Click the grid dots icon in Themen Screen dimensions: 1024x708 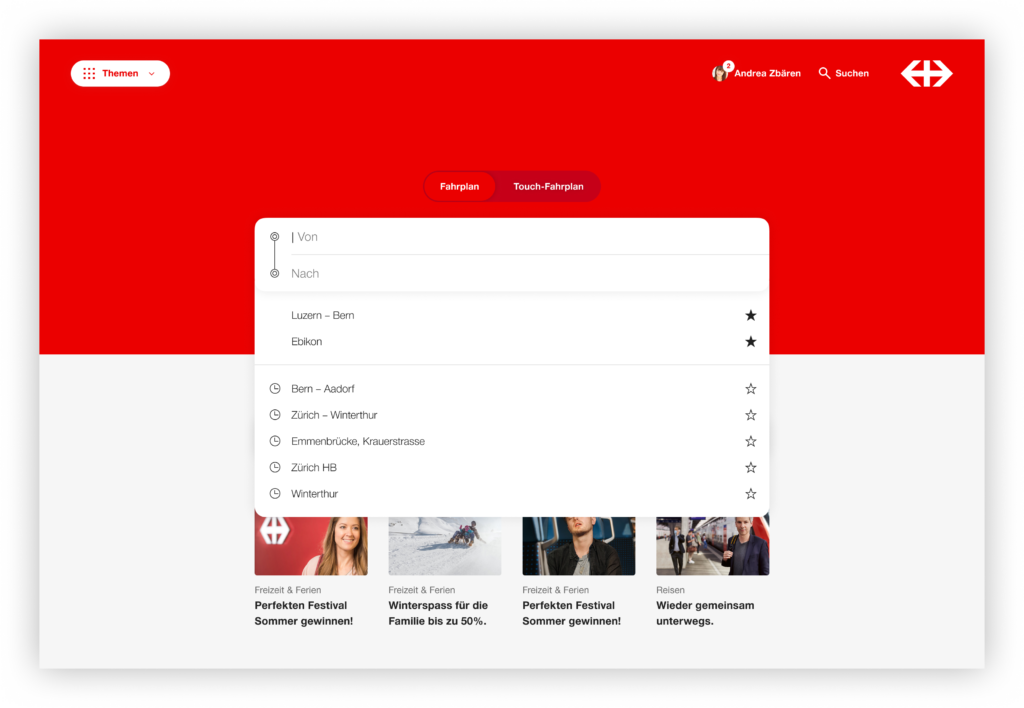click(89, 73)
